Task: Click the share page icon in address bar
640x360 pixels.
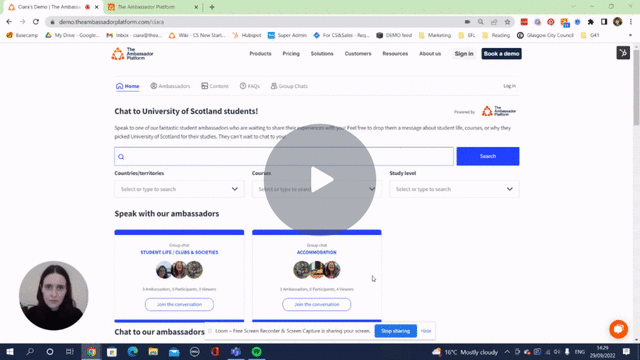Action: [x=494, y=22]
